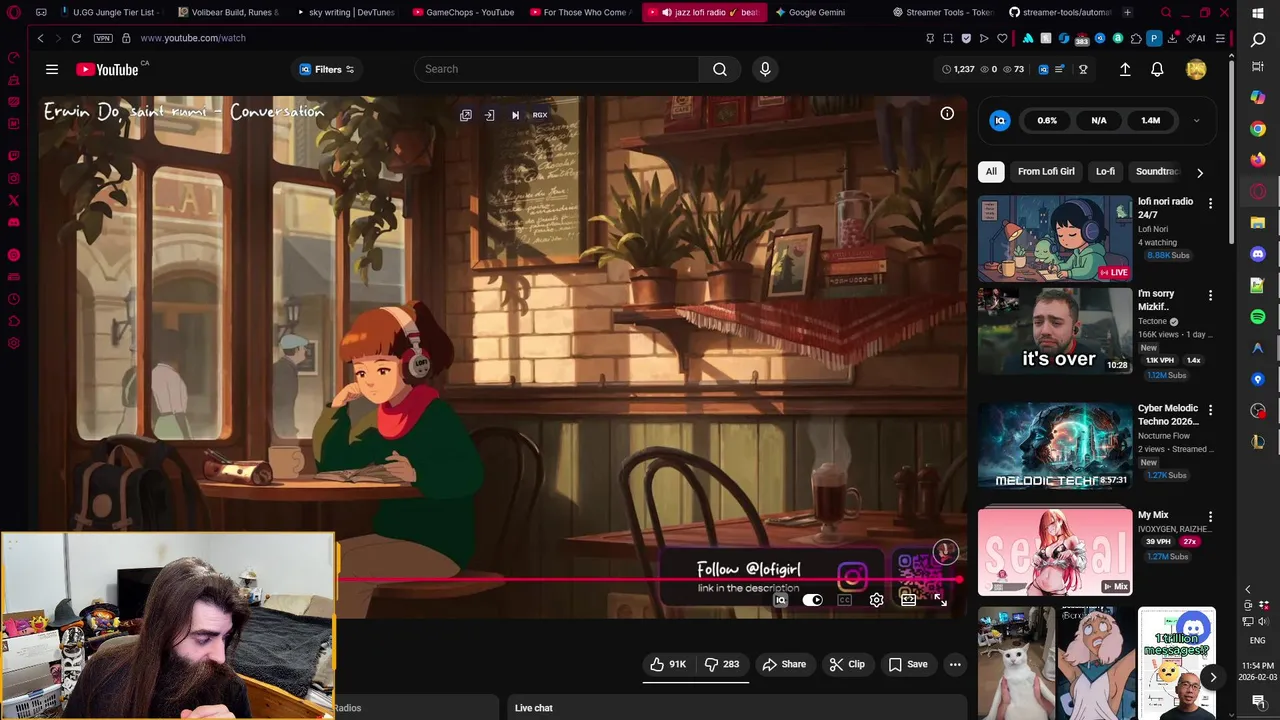Focus the YouTube search field
The image size is (1280, 720).
(557, 69)
